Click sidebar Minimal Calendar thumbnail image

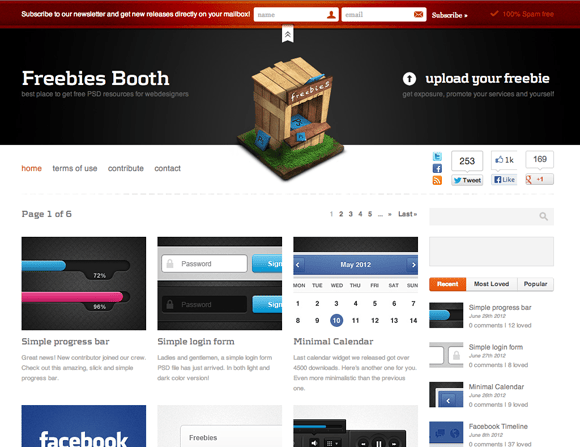446,394
